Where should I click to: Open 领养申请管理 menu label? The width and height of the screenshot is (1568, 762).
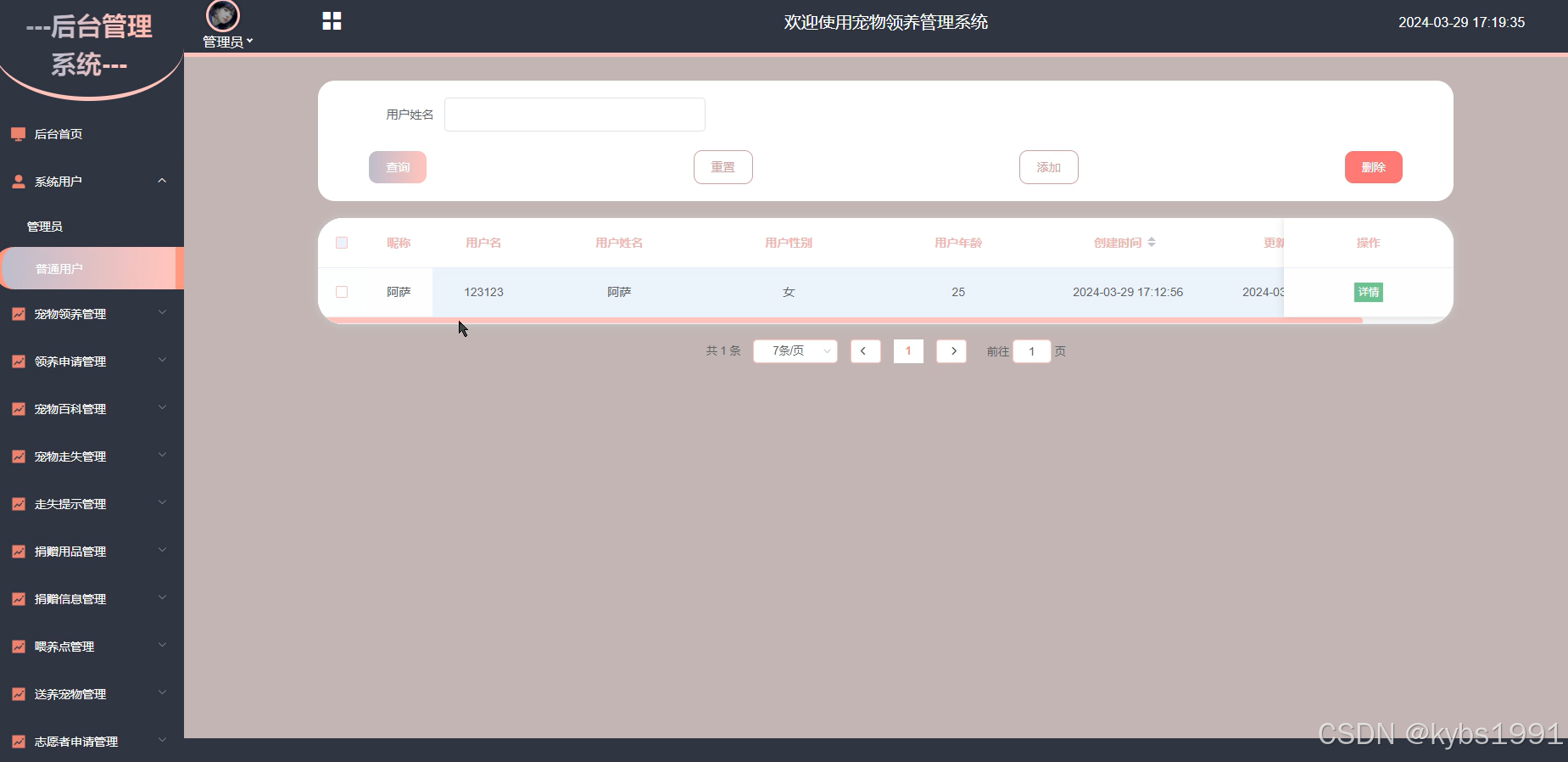(x=70, y=361)
